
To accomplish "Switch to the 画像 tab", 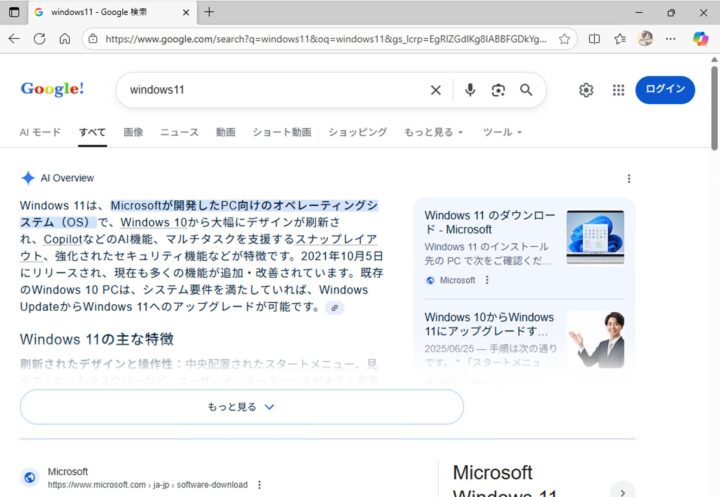I will [x=133, y=132].
